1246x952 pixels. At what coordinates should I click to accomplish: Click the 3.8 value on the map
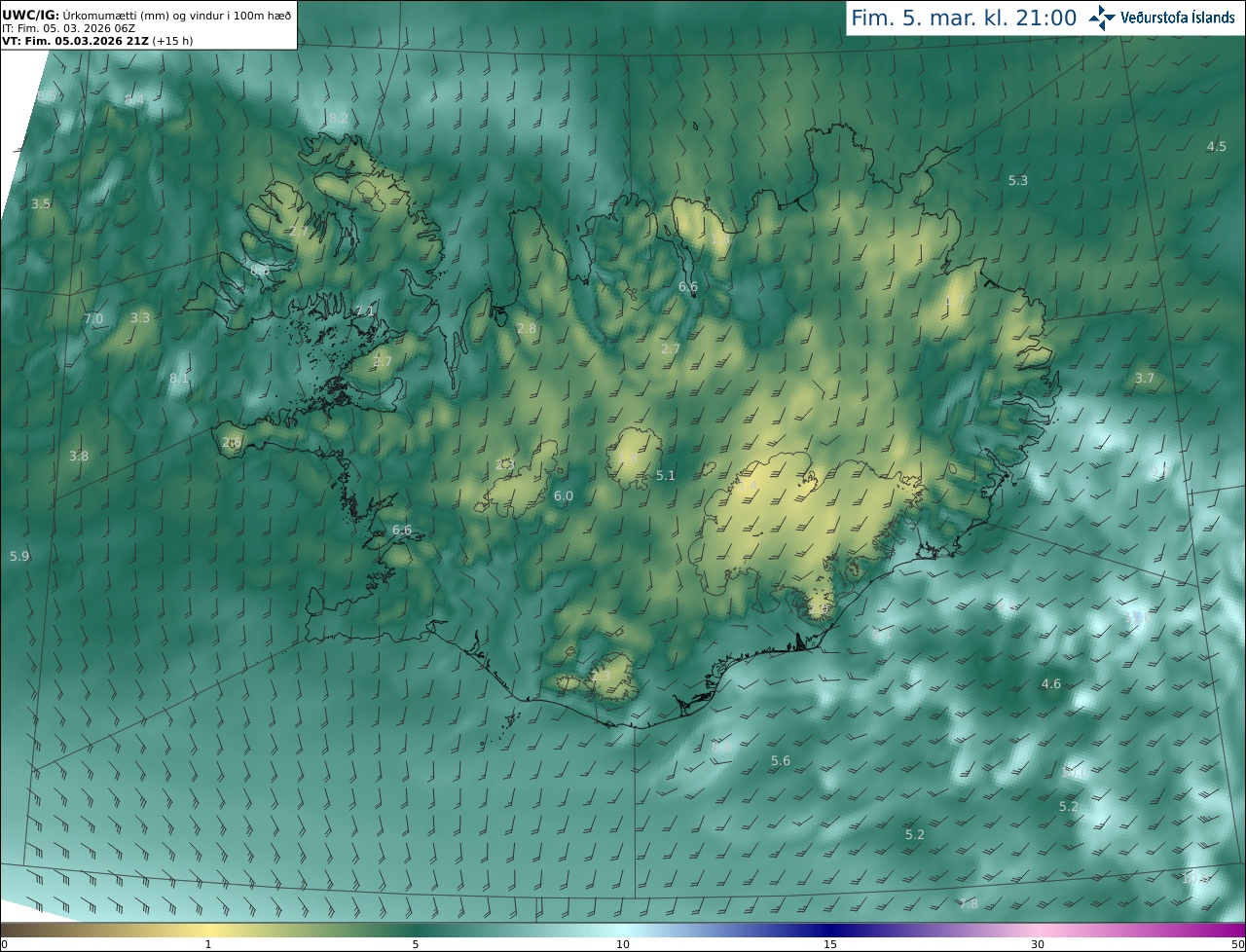[x=79, y=456]
